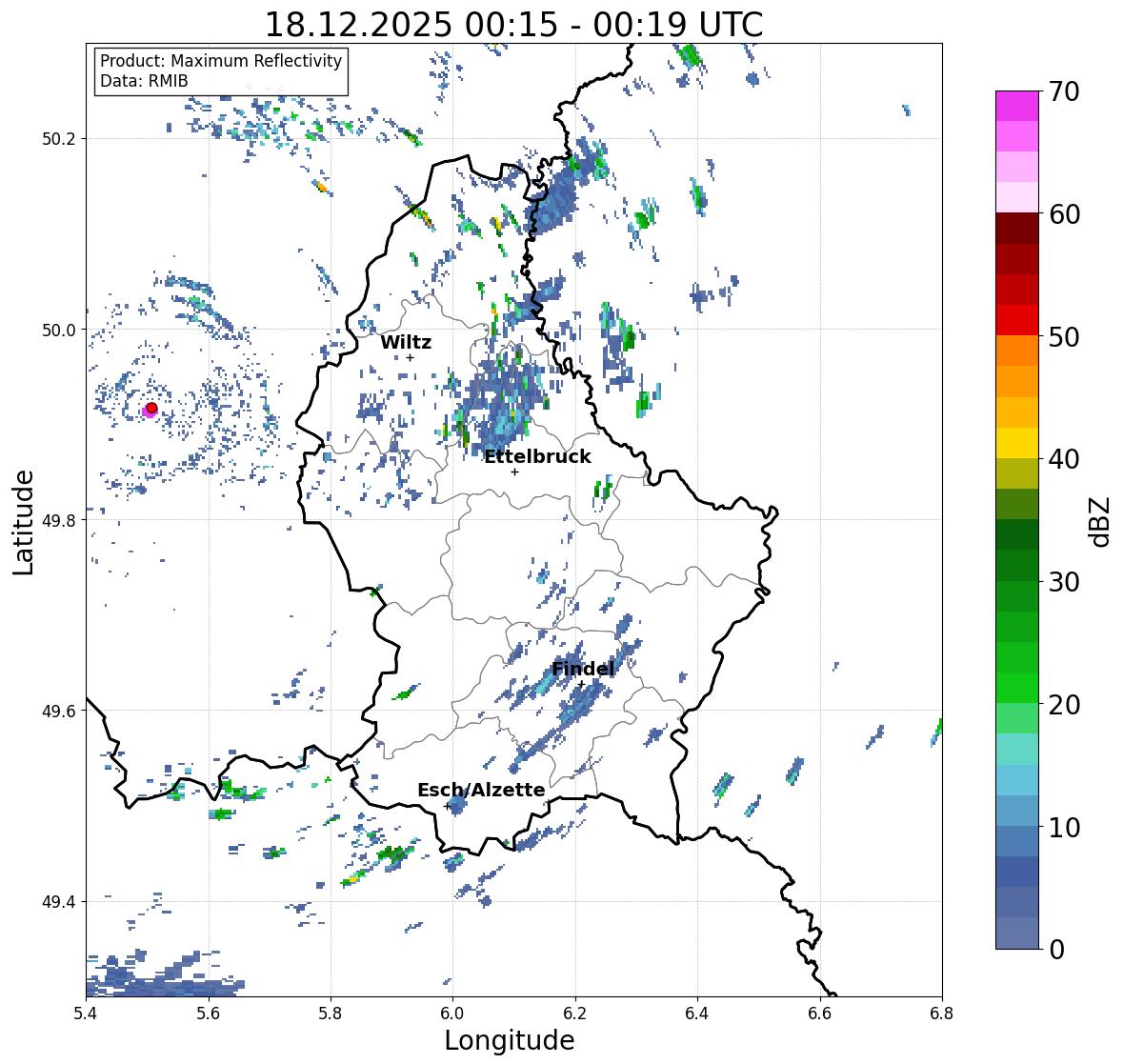Viewport: 1123px width, 1064px height.
Task: Click the 6.8 longitude tick label
Action: pyautogui.click(x=942, y=1013)
